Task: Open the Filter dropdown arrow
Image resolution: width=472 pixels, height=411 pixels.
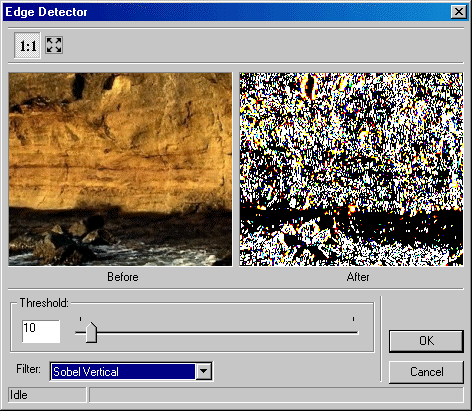Action: tap(203, 371)
